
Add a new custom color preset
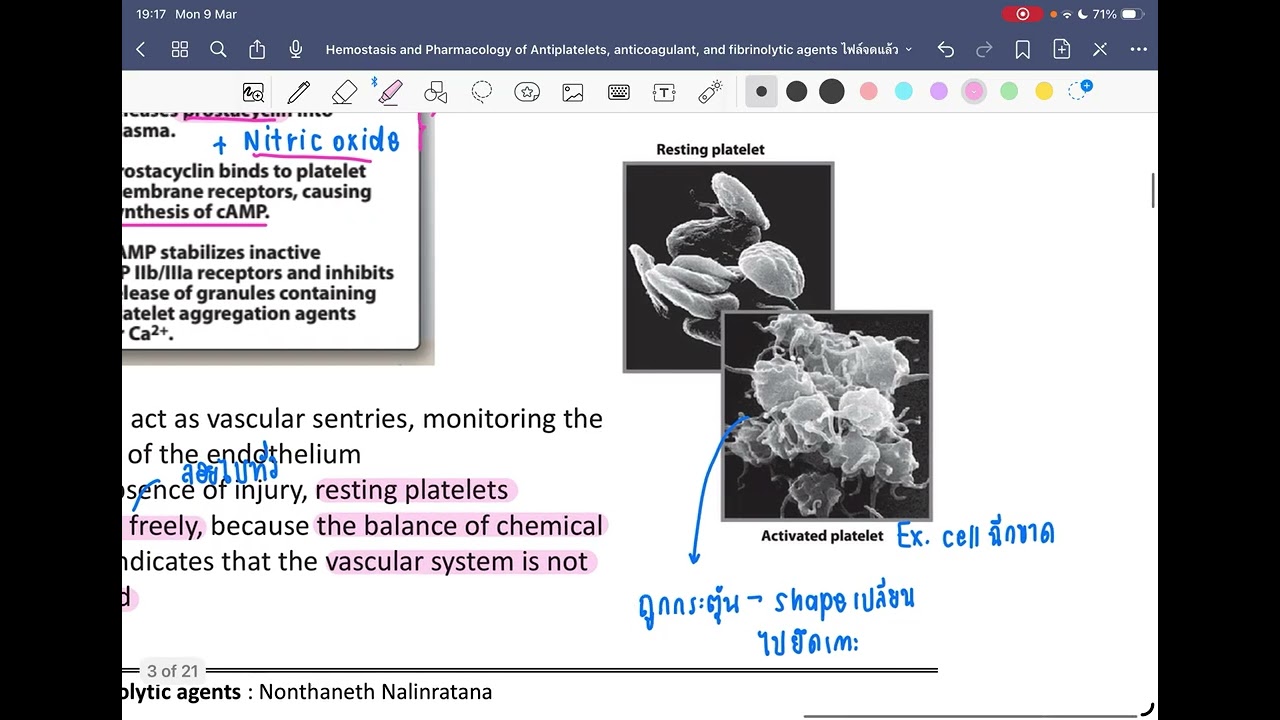pyautogui.click(x=1080, y=91)
